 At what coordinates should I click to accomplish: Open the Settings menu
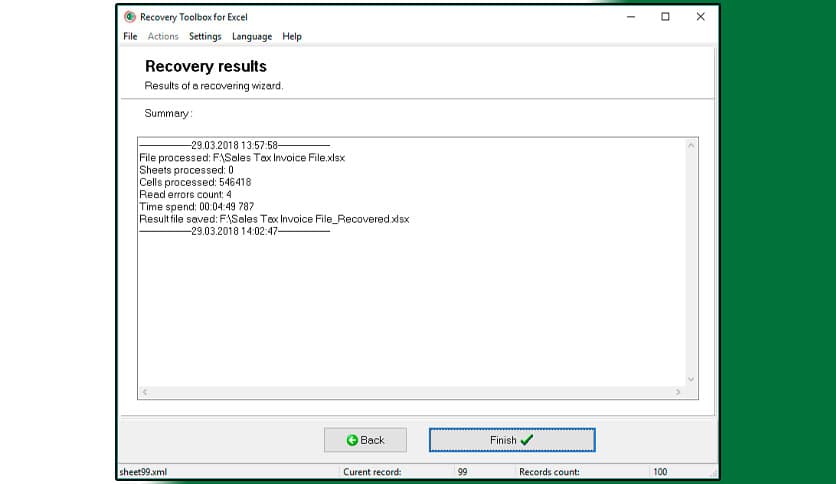pyautogui.click(x=205, y=36)
